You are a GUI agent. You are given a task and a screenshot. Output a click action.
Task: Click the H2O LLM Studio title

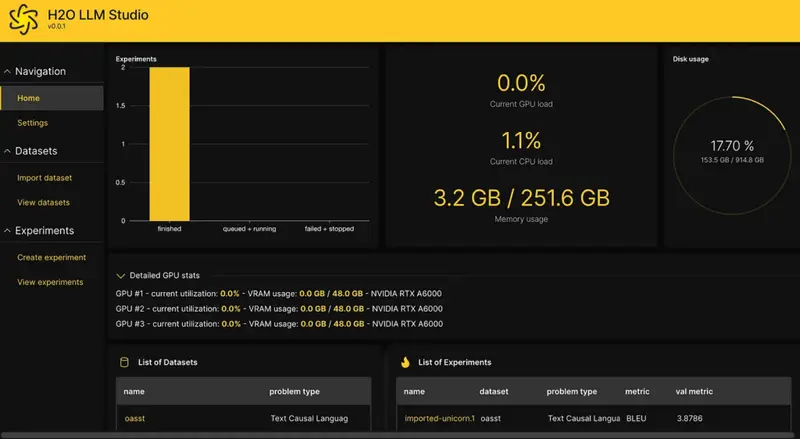(x=98, y=15)
